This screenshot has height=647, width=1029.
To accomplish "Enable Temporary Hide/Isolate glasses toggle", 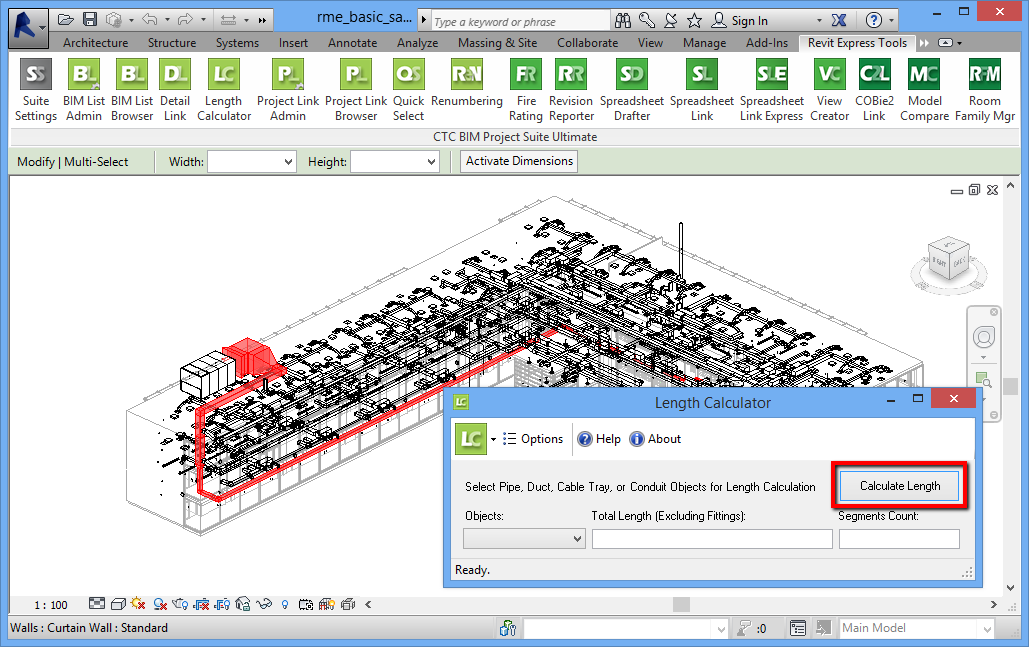I will click(x=263, y=603).
